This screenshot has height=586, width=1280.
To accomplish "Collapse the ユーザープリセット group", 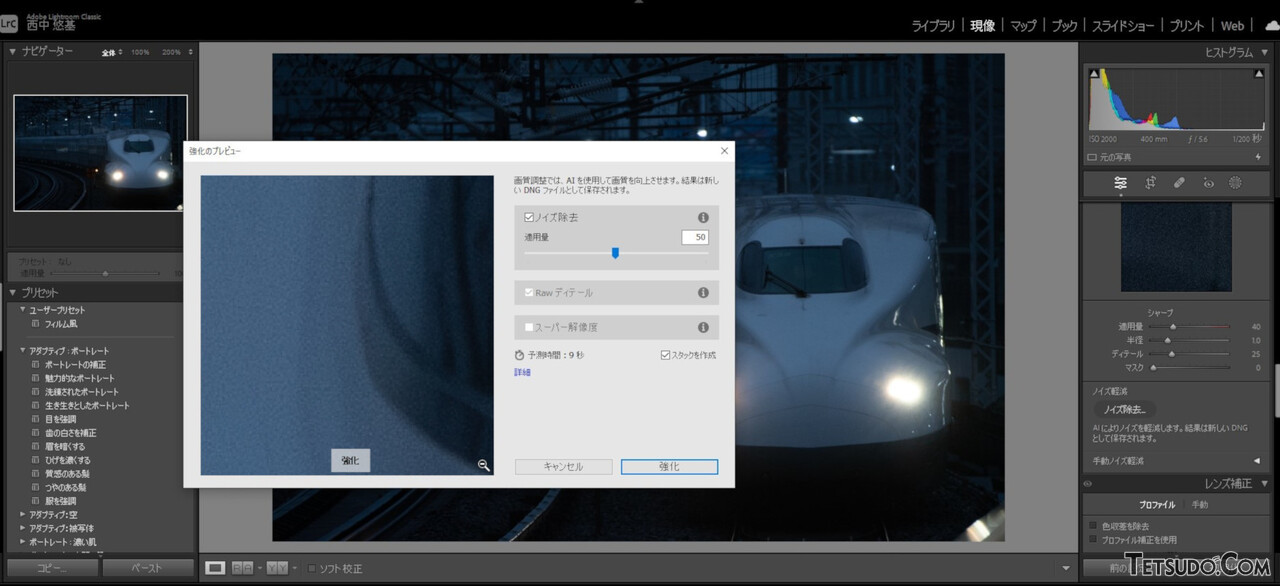I will (23, 310).
